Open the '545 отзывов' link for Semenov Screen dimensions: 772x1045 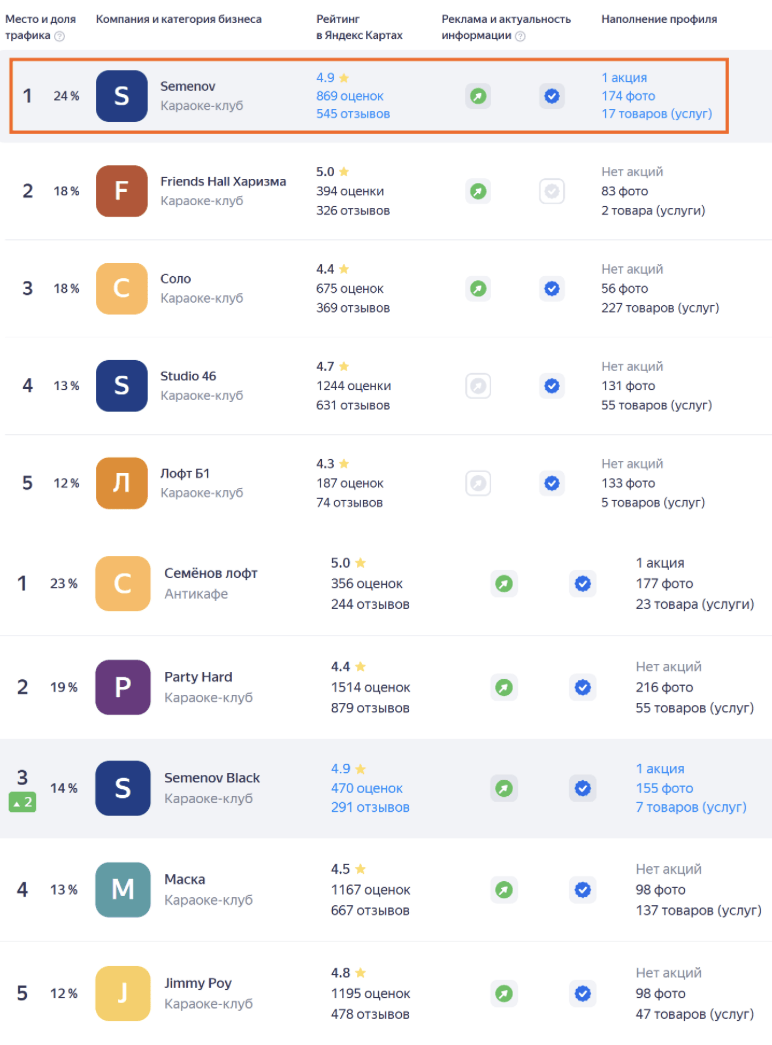[353, 114]
